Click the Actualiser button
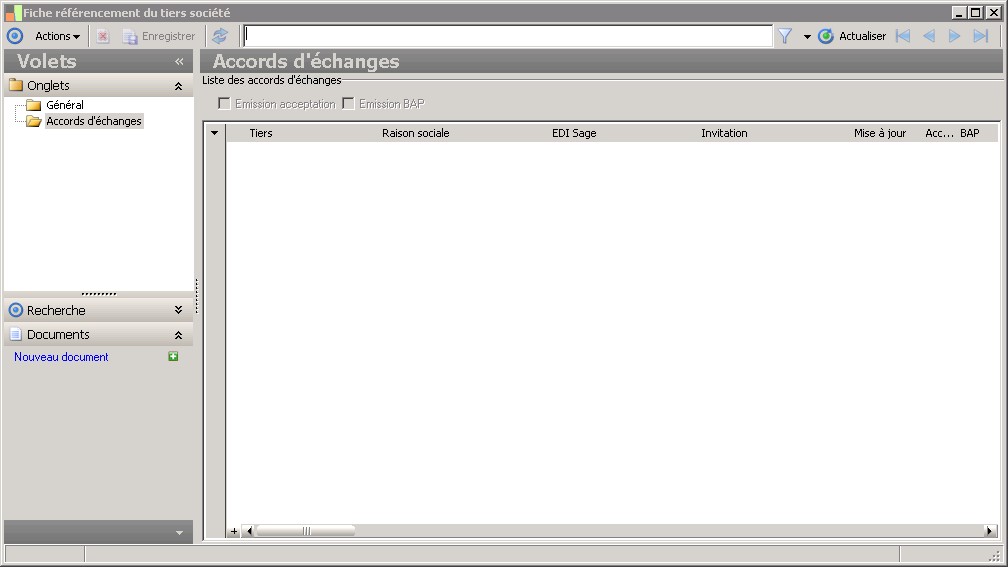The height and width of the screenshot is (567, 1008). pos(852,36)
